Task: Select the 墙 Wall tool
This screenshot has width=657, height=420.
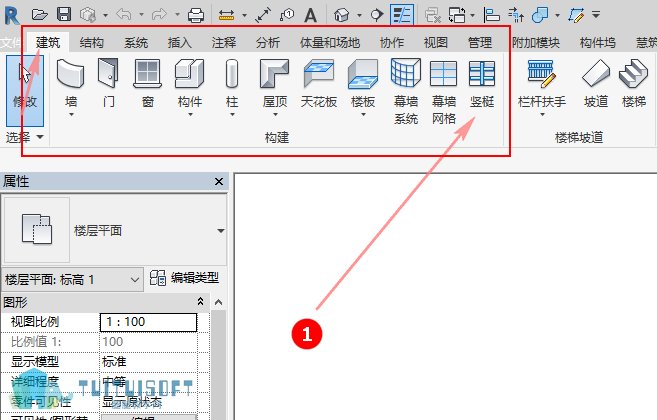Action: [71, 88]
